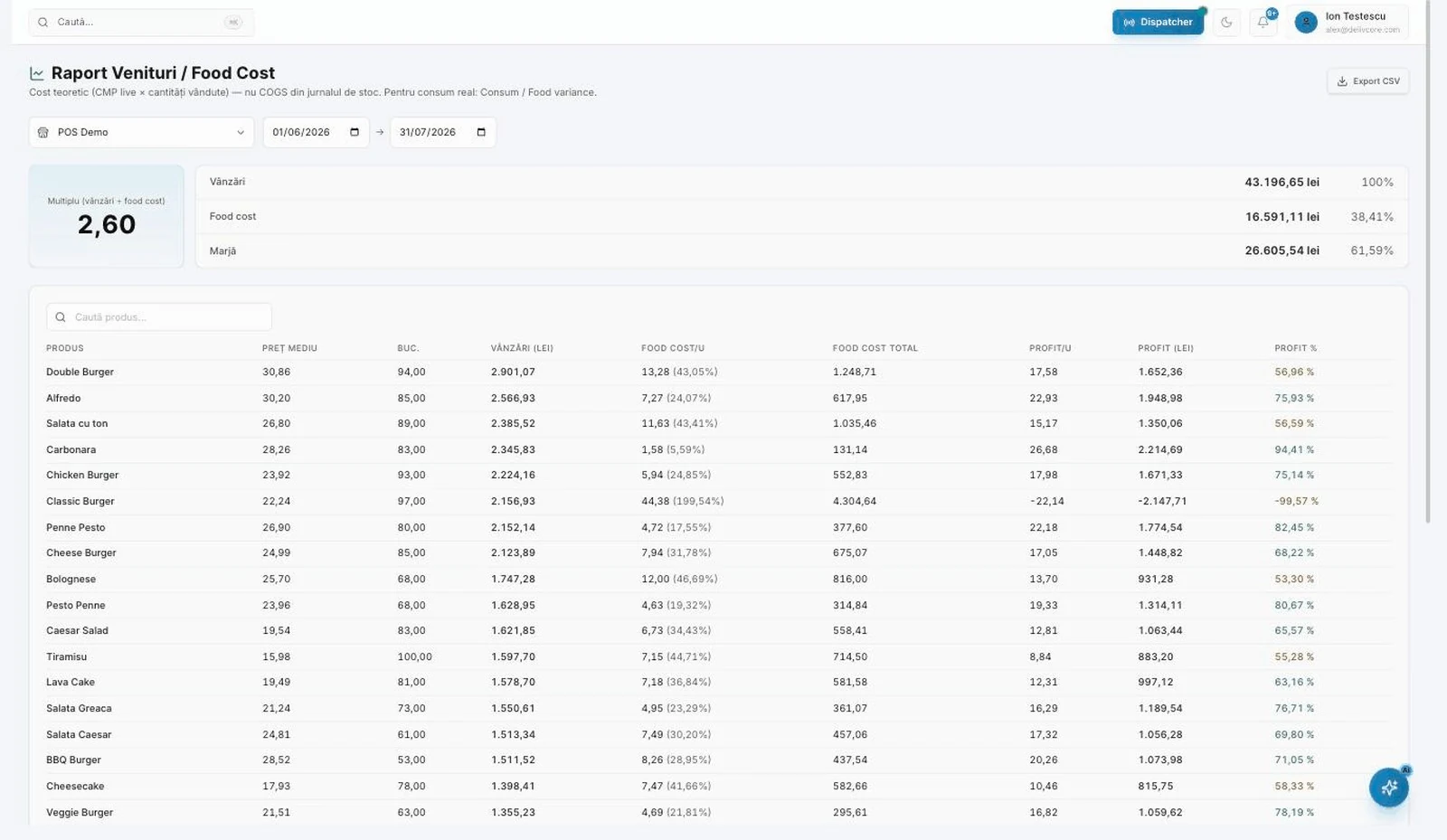Select the BBQ Burger product name
The width and height of the screenshot is (1447, 840).
(73, 760)
